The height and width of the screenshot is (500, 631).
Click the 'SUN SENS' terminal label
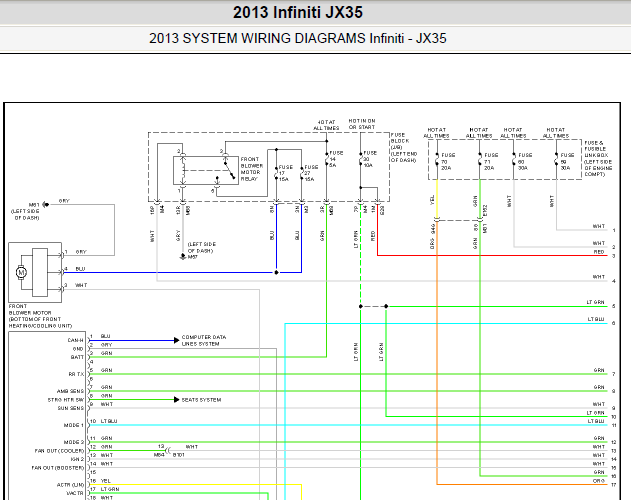tap(71, 408)
